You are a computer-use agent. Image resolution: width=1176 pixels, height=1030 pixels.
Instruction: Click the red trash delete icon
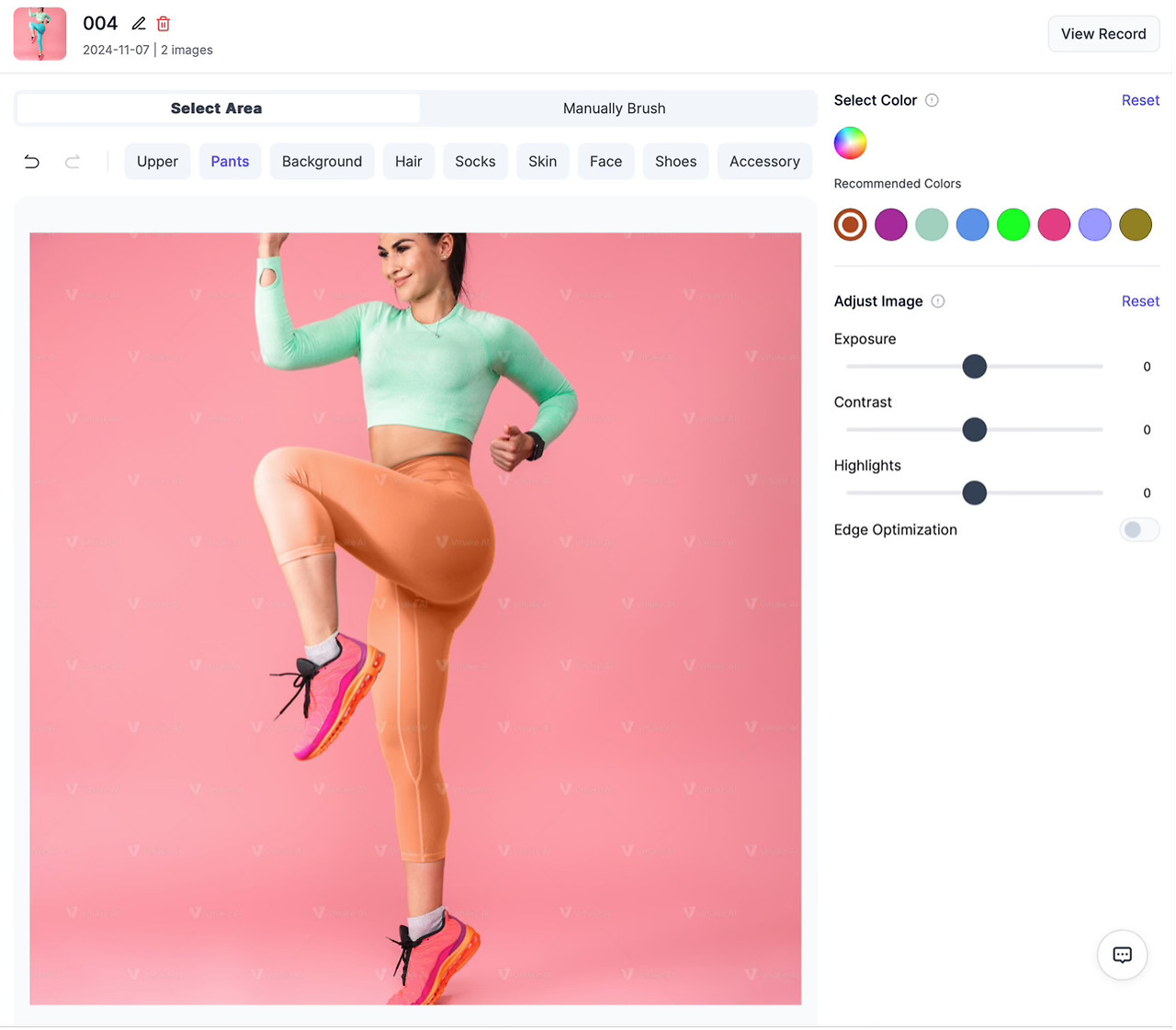[x=164, y=24]
